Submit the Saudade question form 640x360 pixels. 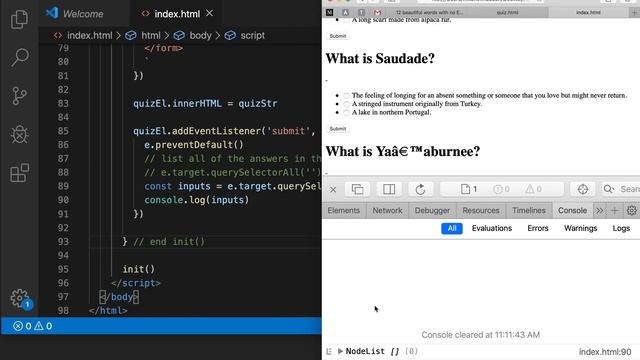(x=338, y=129)
